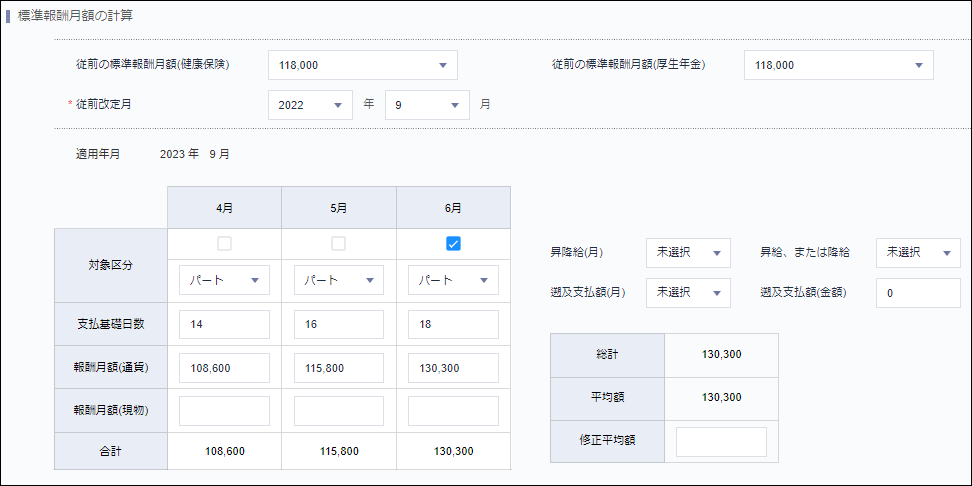Open 従前の標準報酬月額(健康保険) dropdown
The height and width of the screenshot is (486, 972).
tap(362, 65)
